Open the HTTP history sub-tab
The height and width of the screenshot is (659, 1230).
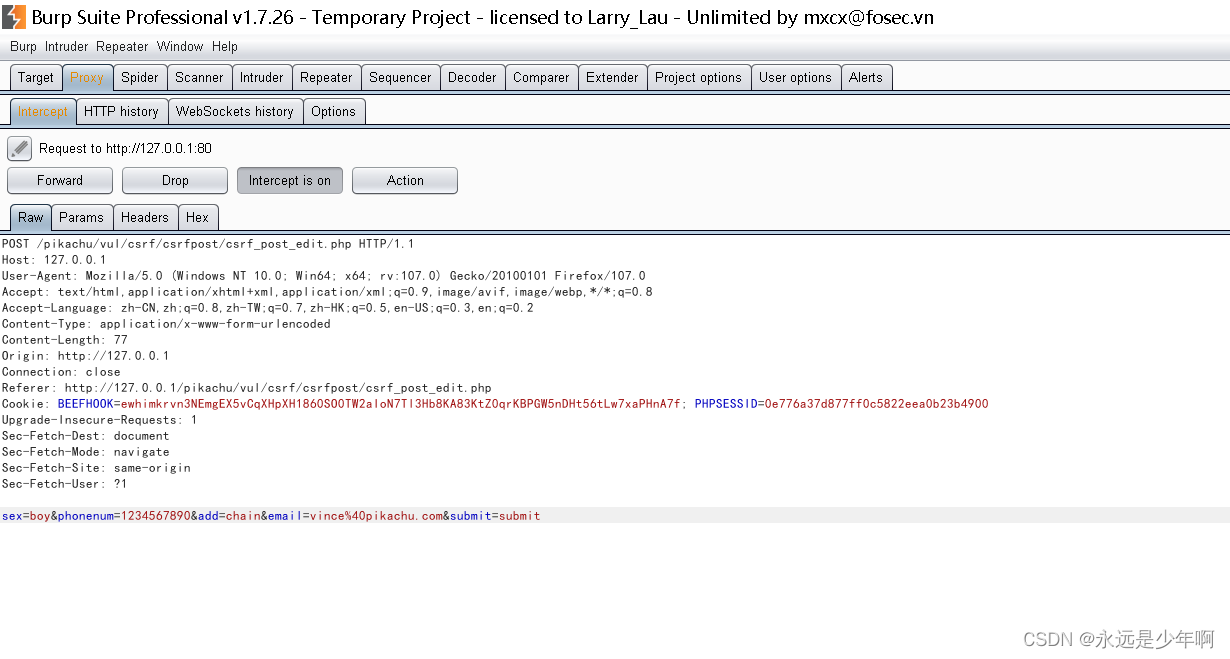tap(121, 112)
